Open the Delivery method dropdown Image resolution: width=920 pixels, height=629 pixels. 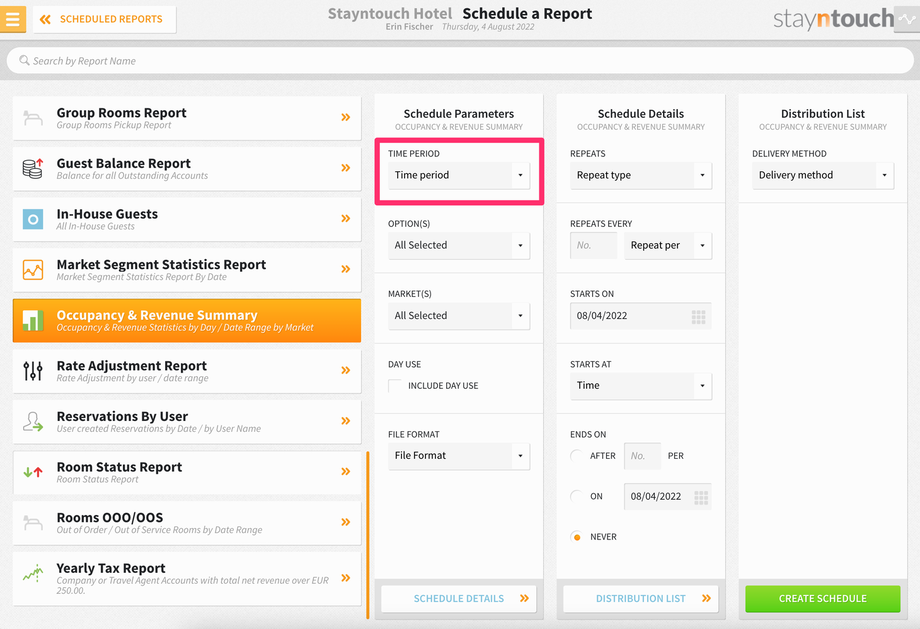click(x=823, y=175)
